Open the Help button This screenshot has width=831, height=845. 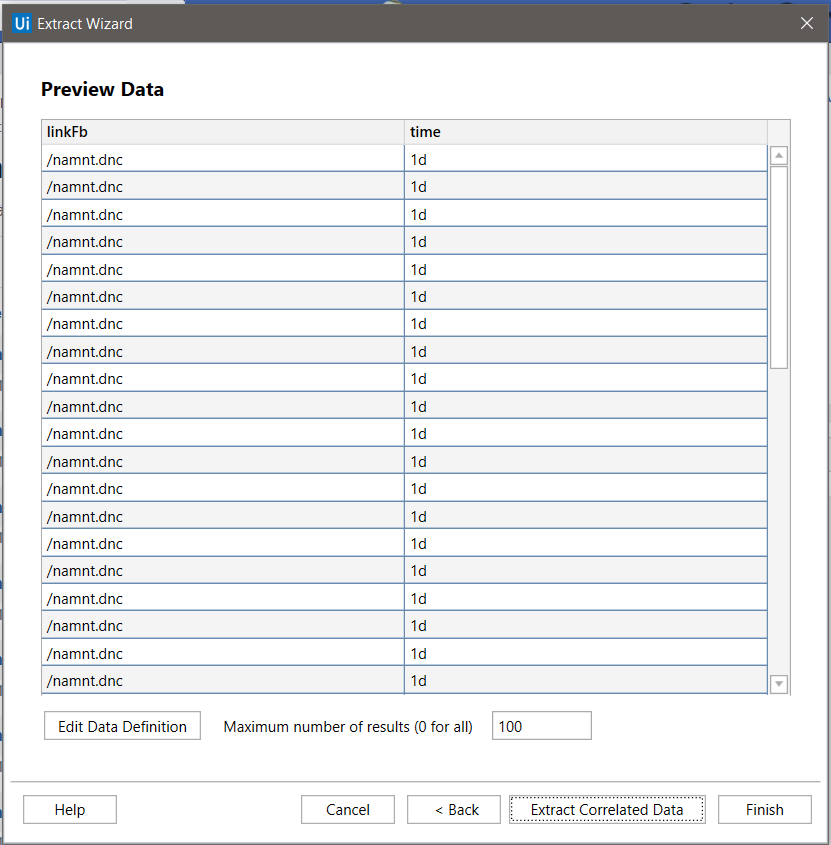[70, 809]
